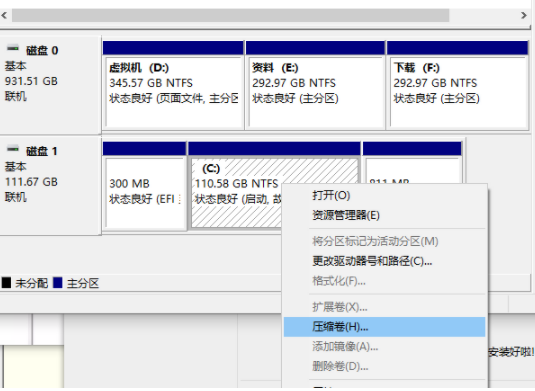Click 345.57 GB NTFS text
The width and height of the screenshot is (535, 391).
pyautogui.click(x=151, y=83)
